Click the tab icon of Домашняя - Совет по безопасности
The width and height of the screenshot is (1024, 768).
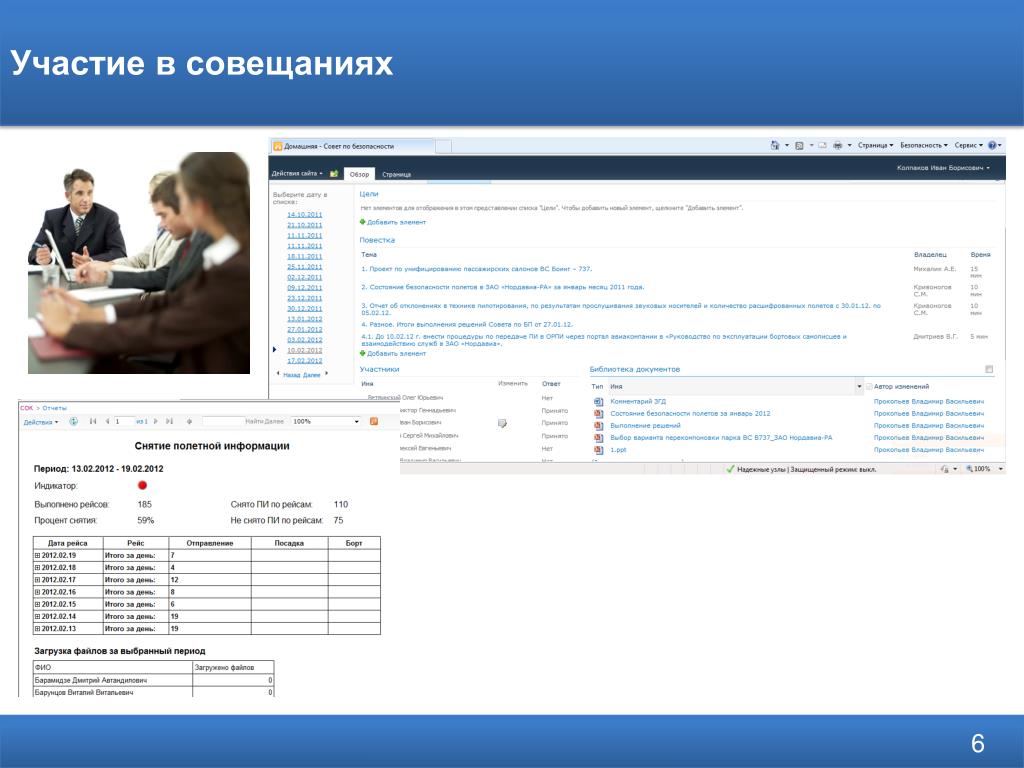(x=278, y=146)
